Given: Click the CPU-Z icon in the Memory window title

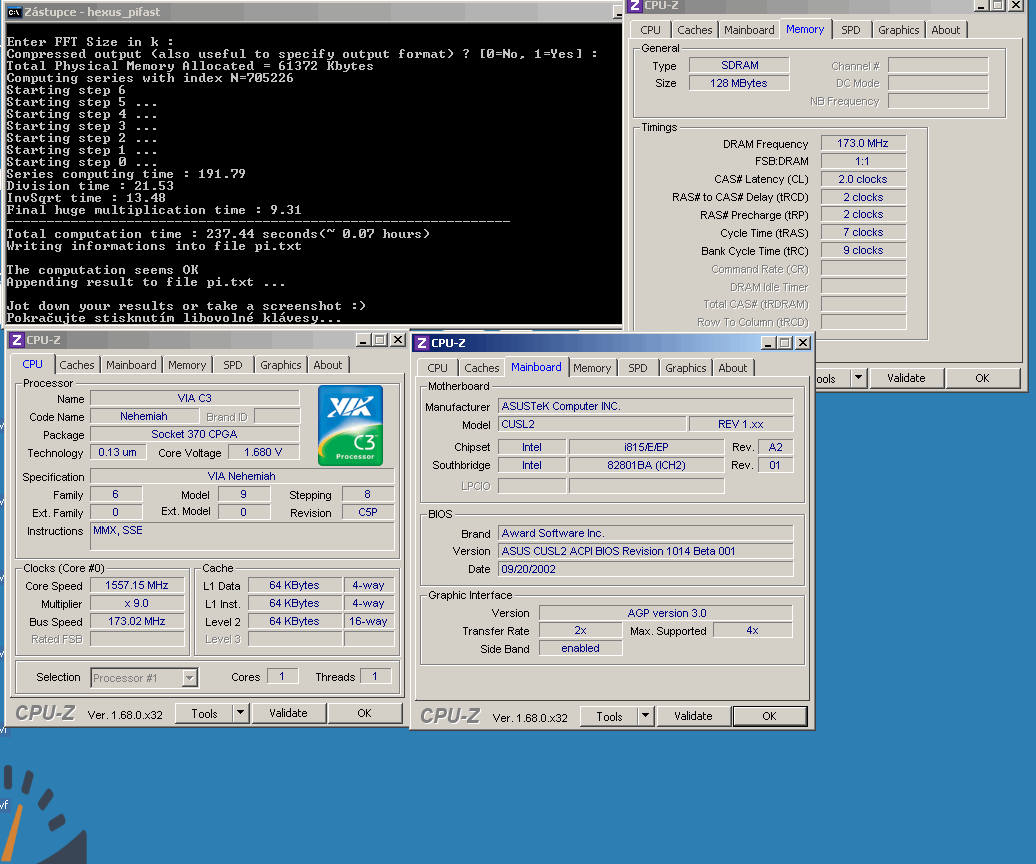Looking at the screenshot, I should [635, 5].
